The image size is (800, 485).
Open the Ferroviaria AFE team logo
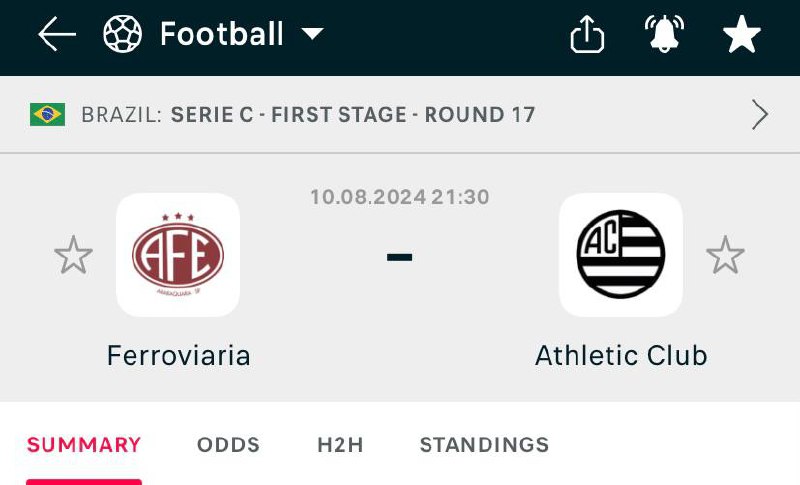point(178,255)
